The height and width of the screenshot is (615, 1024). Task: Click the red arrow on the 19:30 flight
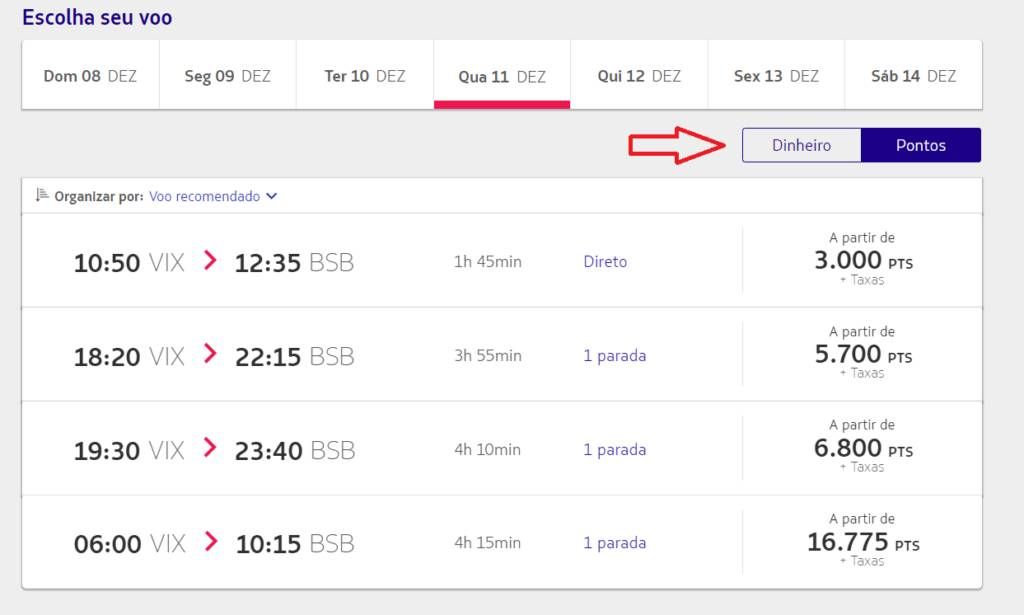210,448
